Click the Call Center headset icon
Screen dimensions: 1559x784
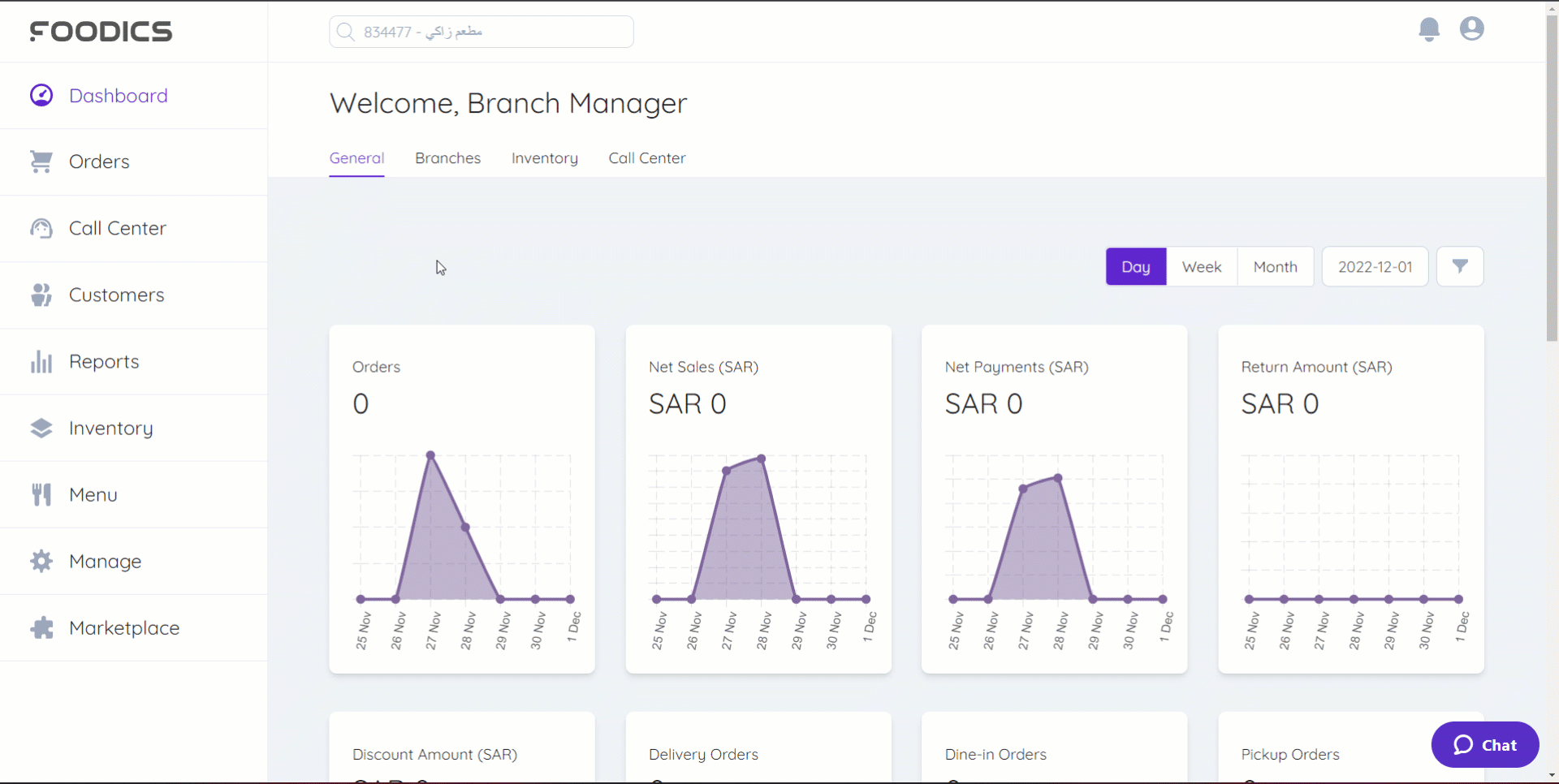[x=41, y=229]
